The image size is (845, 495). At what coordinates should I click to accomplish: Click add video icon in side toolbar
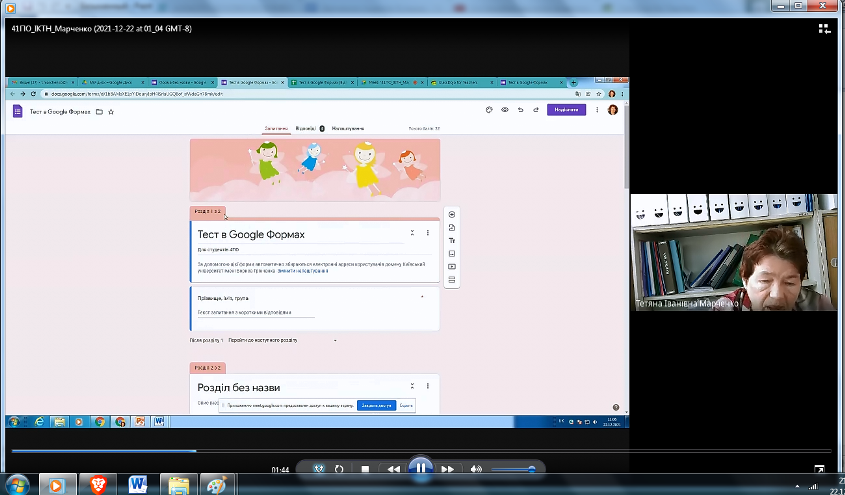452,267
